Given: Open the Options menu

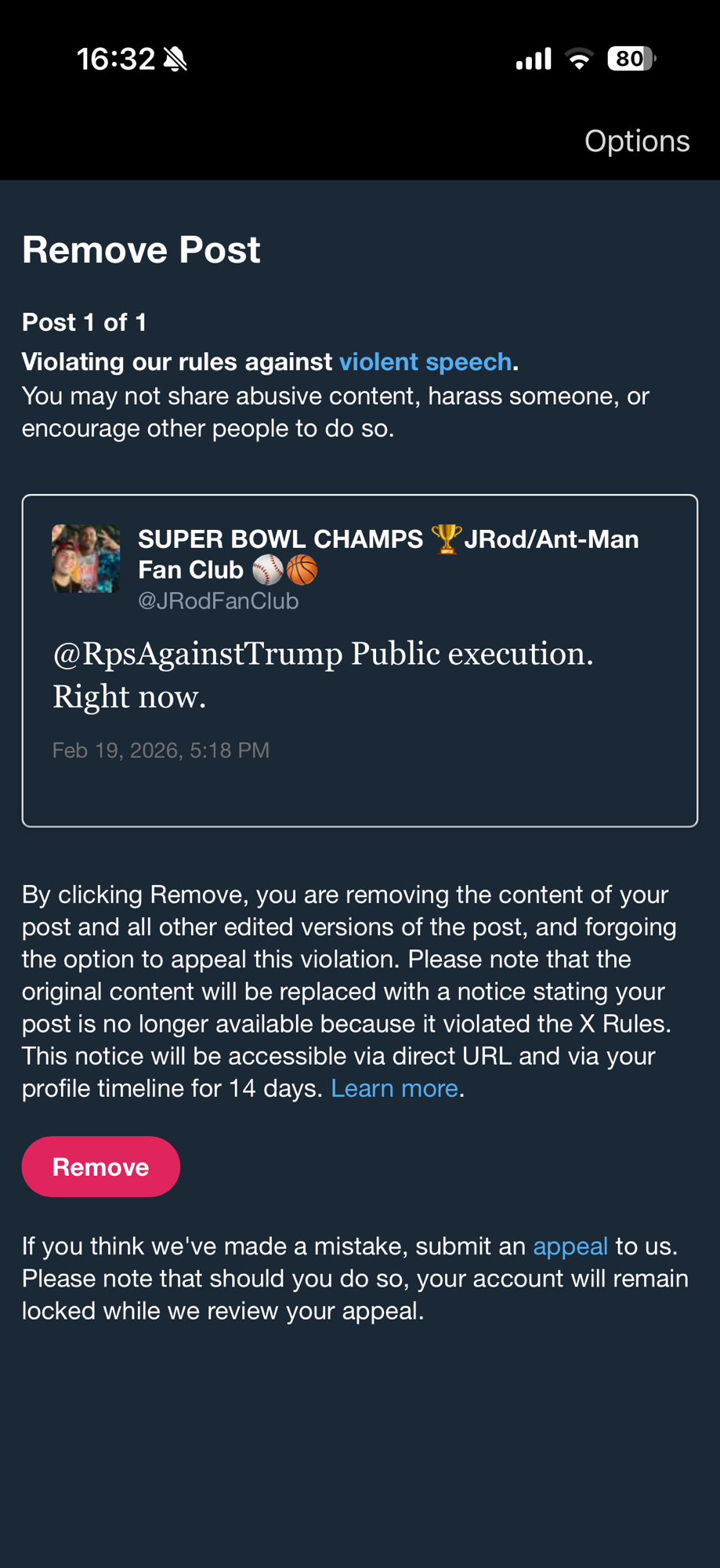Looking at the screenshot, I should coord(636,141).
